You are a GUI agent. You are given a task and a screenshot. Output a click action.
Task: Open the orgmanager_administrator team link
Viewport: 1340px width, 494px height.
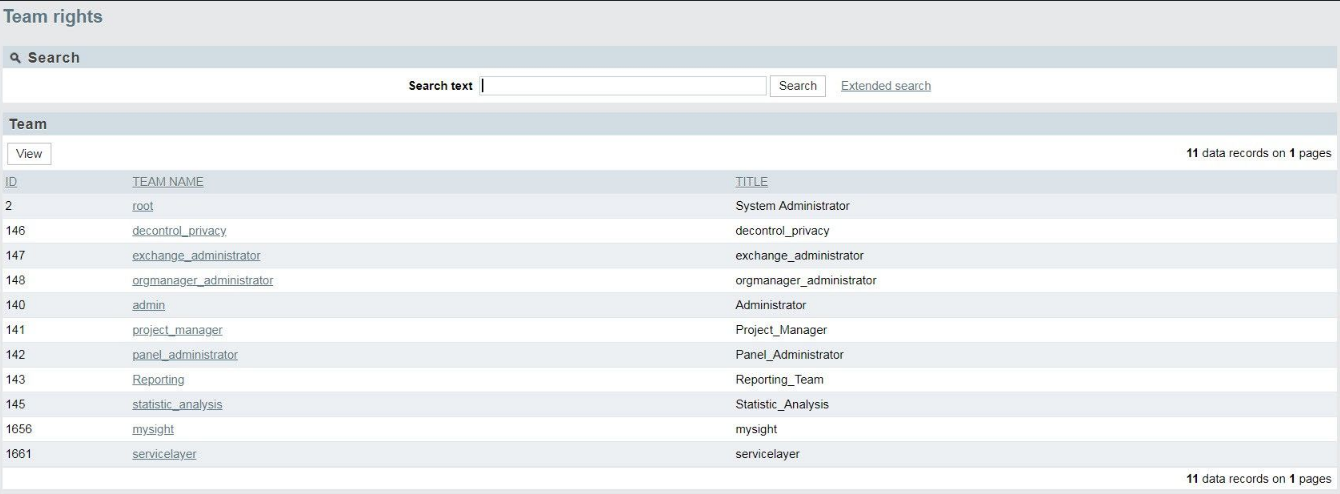point(203,281)
